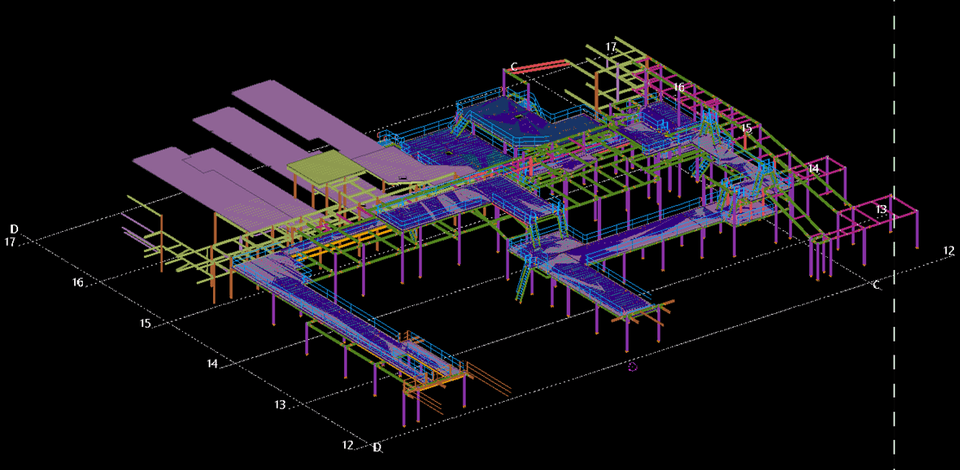Viewport: 960px width, 470px height.
Task: Click white grid label 16 inside the model
Action: click(x=679, y=88)
